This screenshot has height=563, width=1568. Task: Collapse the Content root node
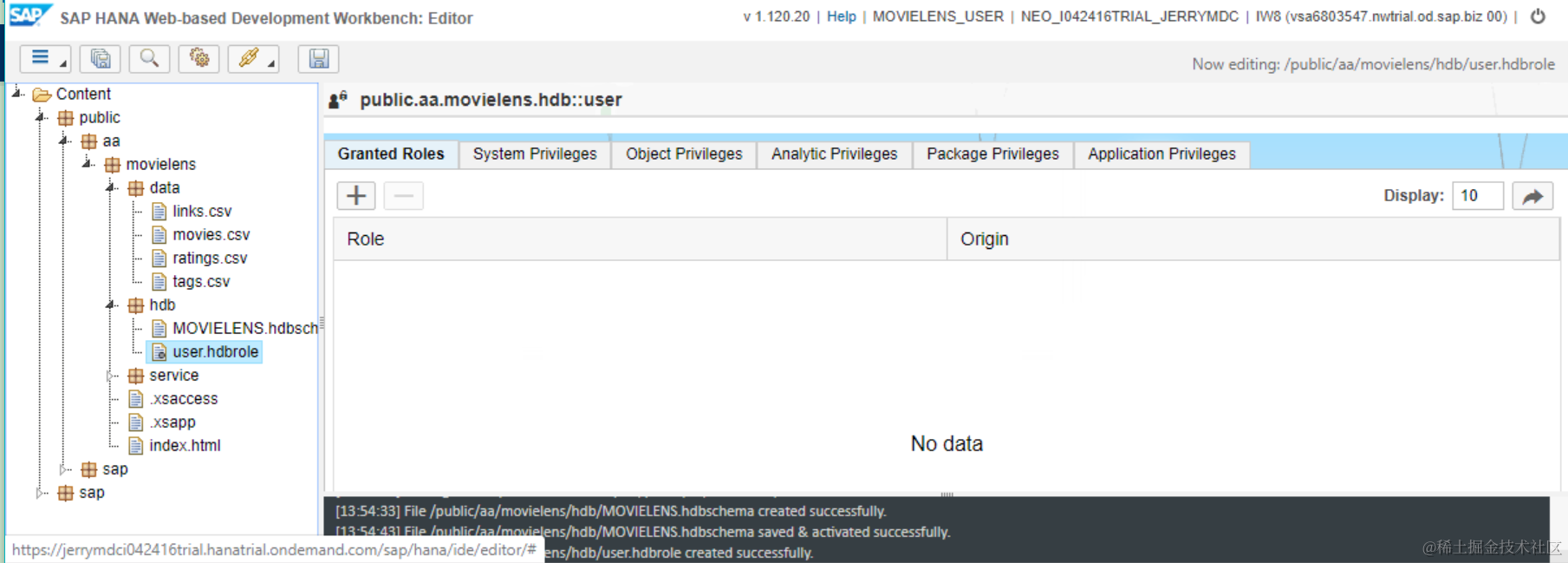click(x=16, y=92)
